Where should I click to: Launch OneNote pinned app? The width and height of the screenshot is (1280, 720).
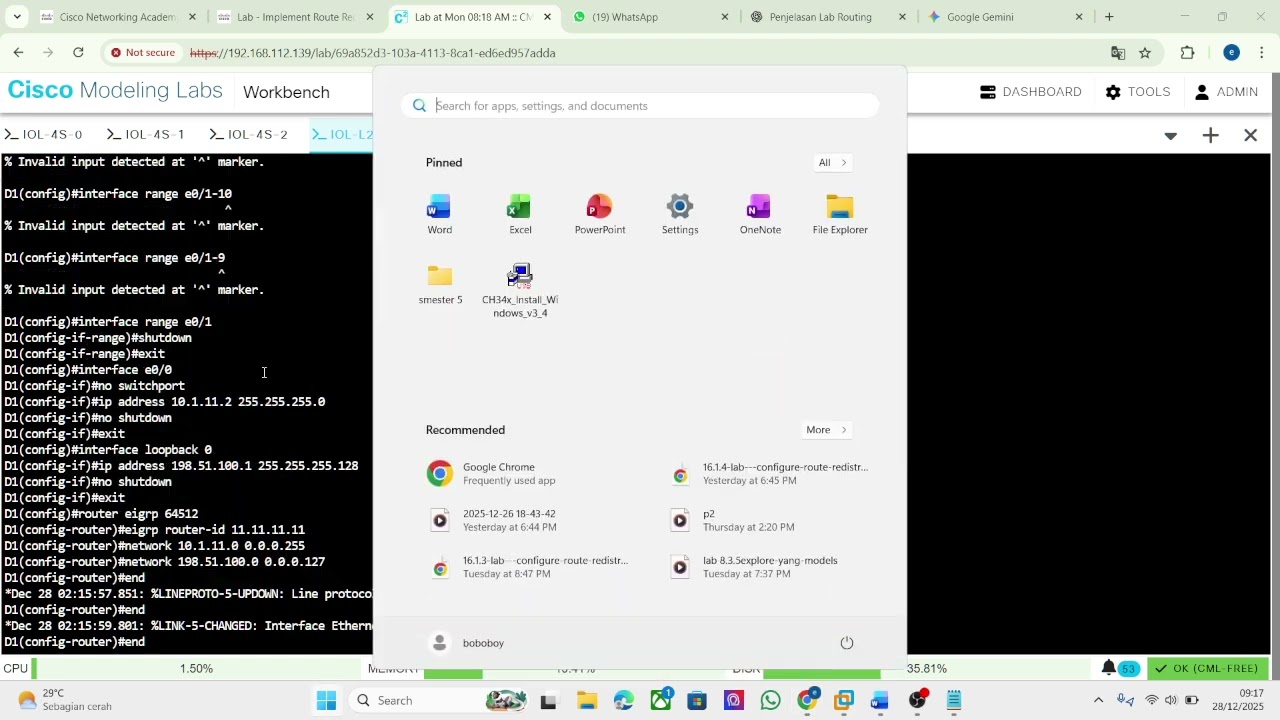[x=760, y=215]
